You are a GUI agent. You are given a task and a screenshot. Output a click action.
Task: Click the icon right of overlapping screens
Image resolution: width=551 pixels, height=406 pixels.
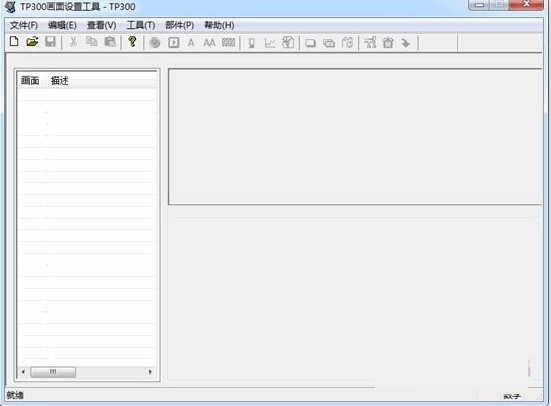point(347,43)
